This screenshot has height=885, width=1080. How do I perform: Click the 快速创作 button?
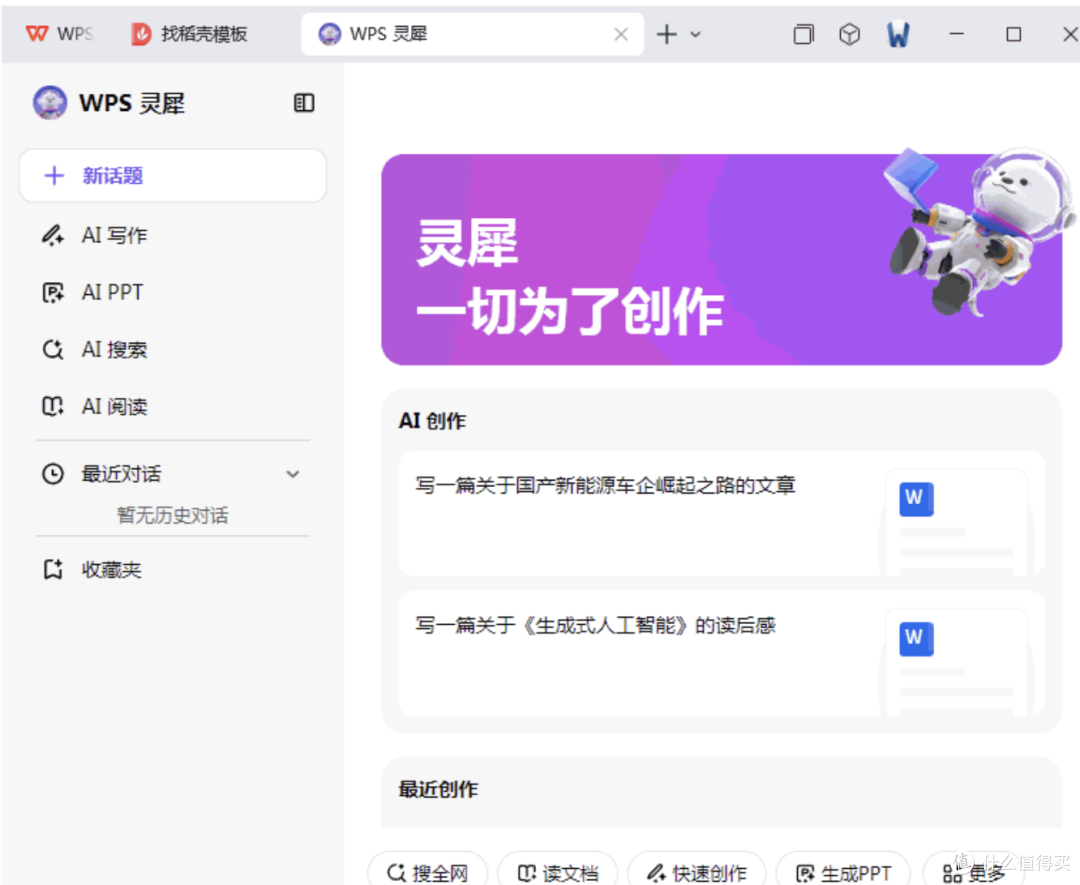click(x=696, y=872)
